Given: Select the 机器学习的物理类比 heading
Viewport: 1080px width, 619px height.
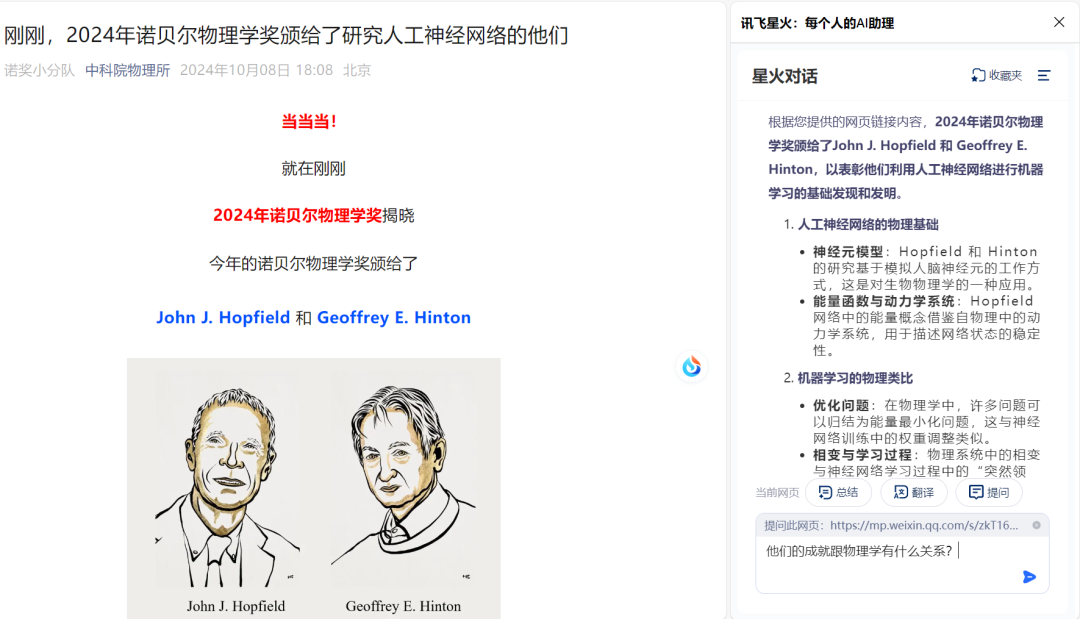Looking at the screenshot, I should pyautogui.click(x=855, y=378).
